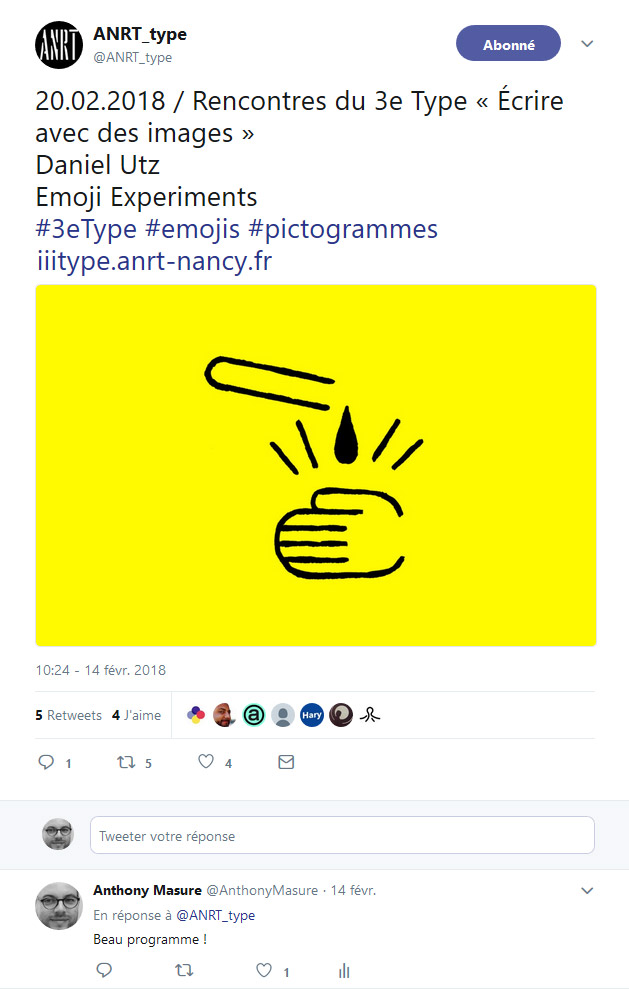This screenshot has width=629, height=989.
Task: Retweet Anthony Masure's reply
Action: tap(184, 970)
